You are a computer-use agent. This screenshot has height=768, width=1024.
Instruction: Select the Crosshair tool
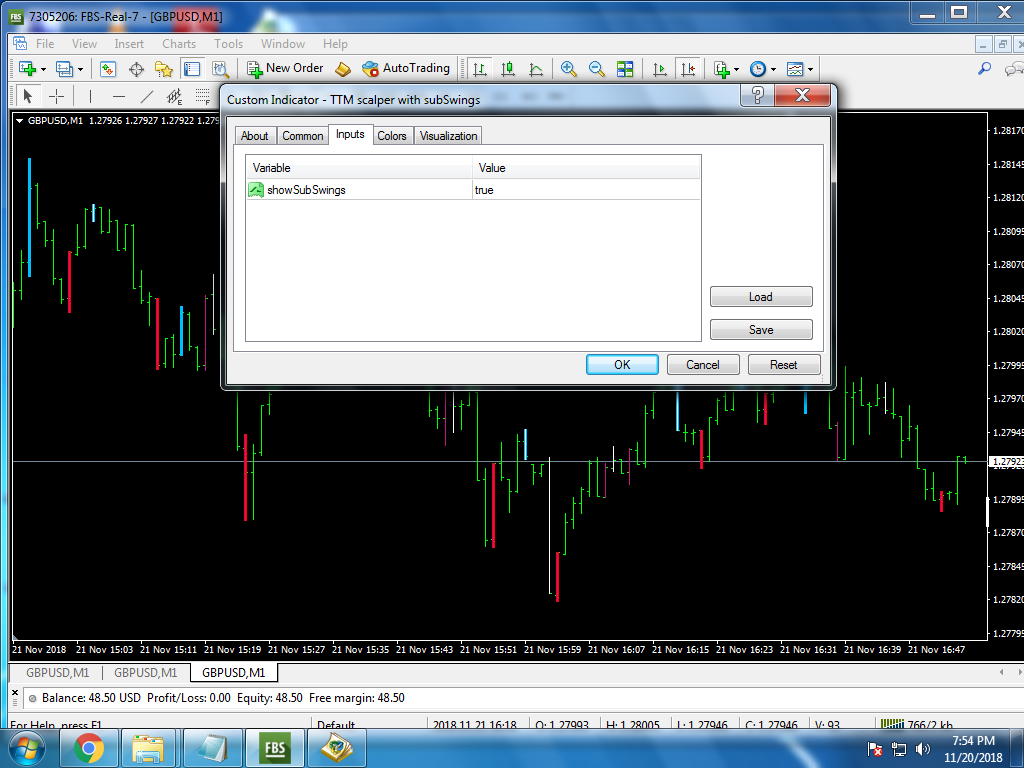click(x=57, y=97)
